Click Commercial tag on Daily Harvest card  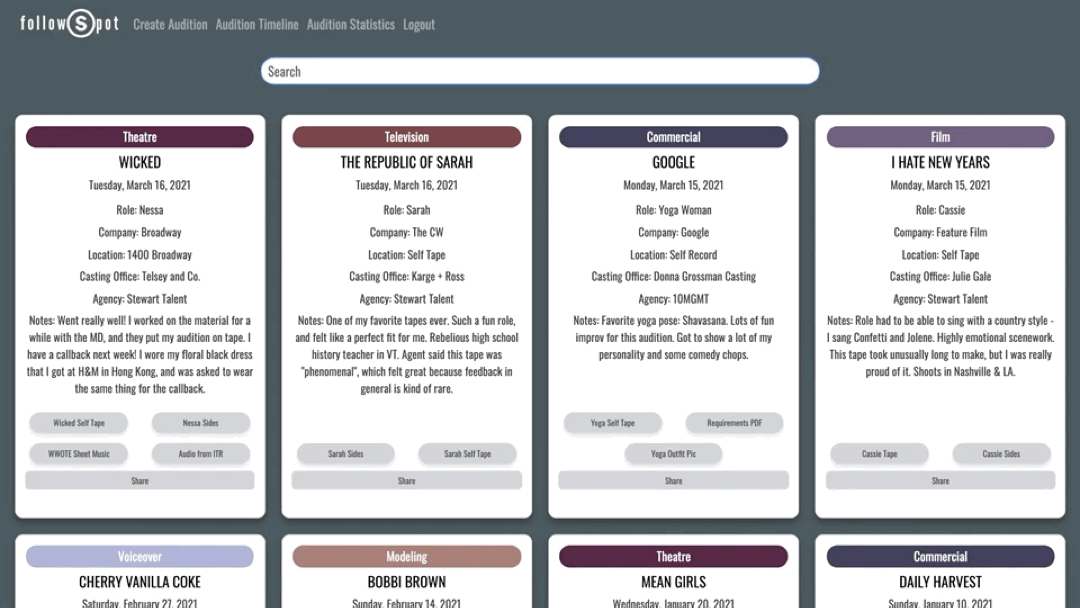pos(940,556)
